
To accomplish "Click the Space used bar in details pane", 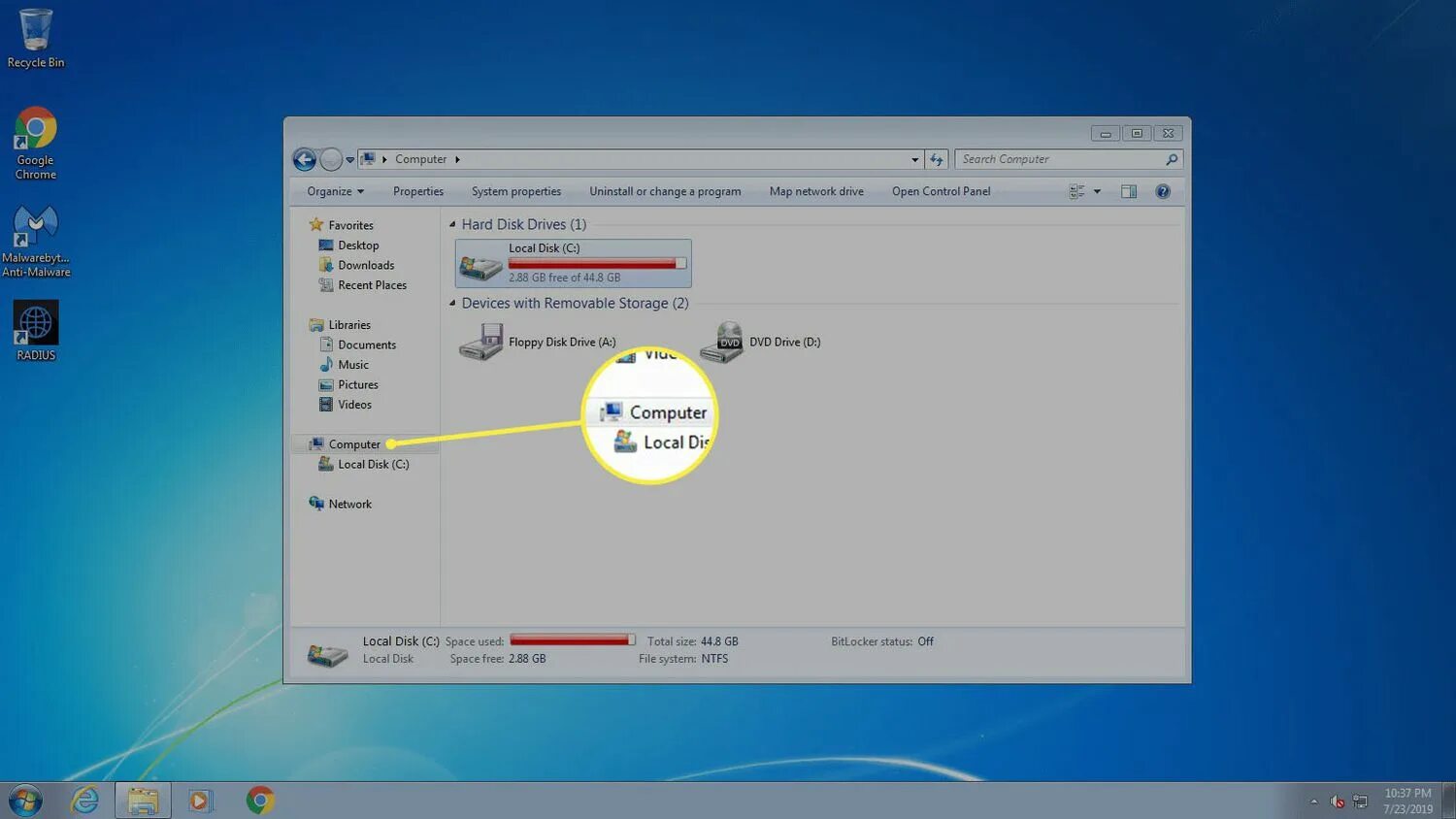I will point(573,640).
